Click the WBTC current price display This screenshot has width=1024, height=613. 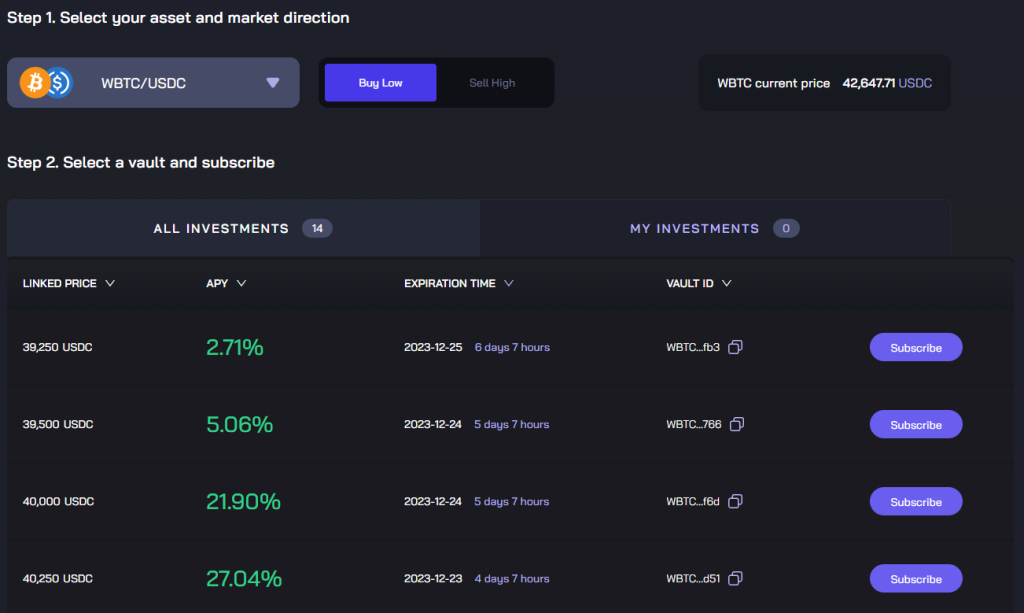(x=824, y=83)
